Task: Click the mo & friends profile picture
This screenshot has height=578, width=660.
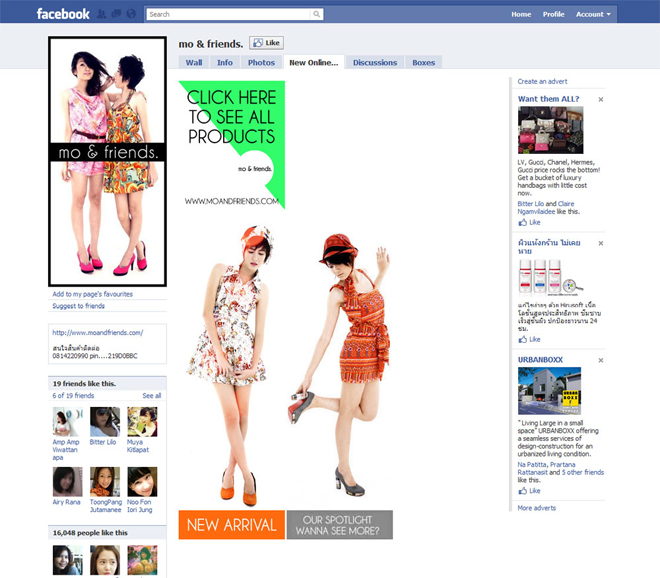Action: 107,161
